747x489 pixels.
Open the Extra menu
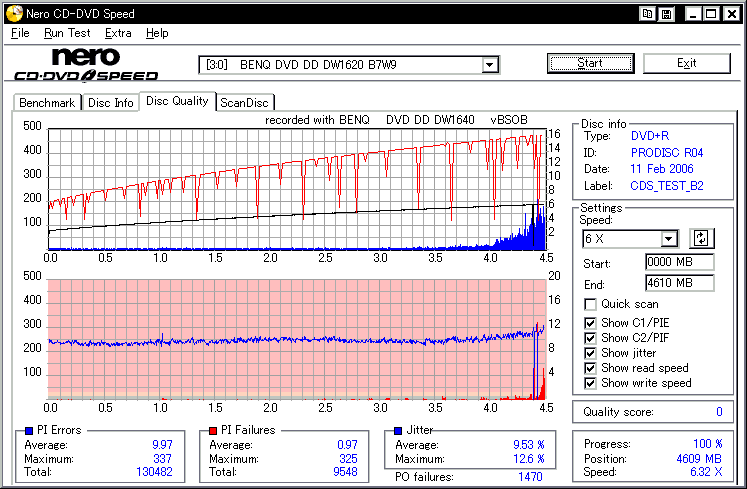coord(118,33)
